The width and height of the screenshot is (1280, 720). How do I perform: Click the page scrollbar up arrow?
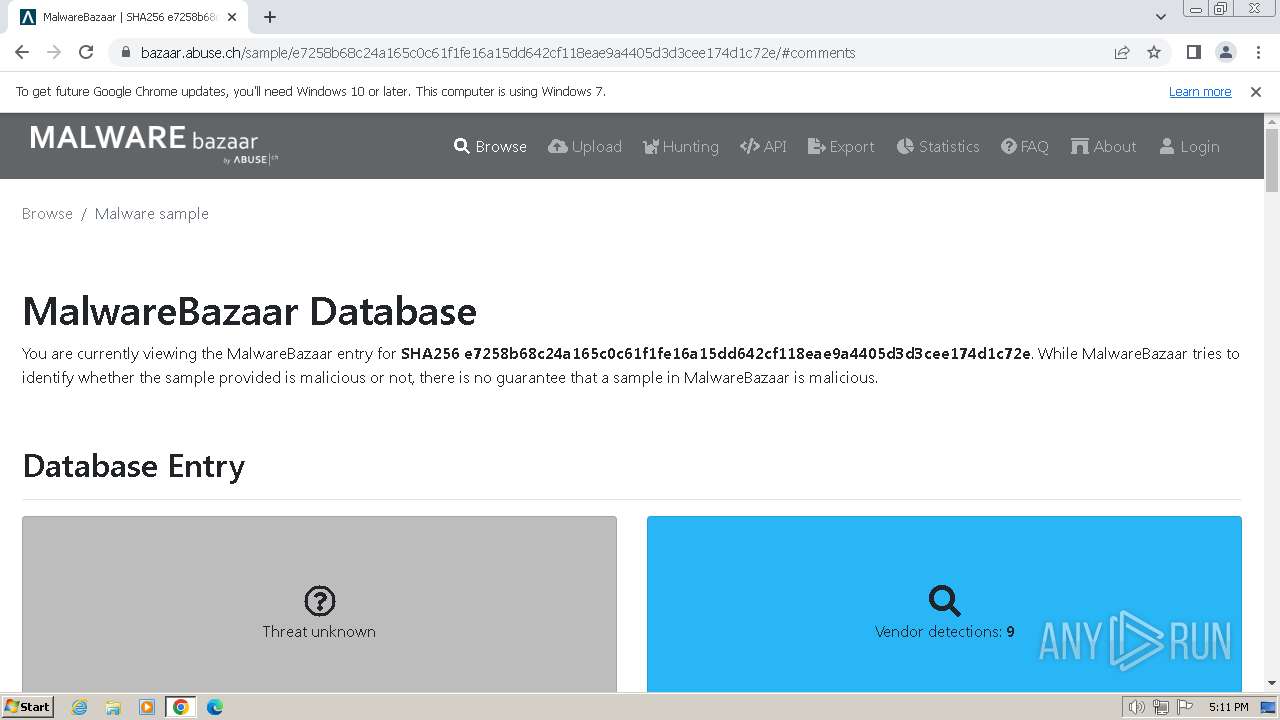1272,121
